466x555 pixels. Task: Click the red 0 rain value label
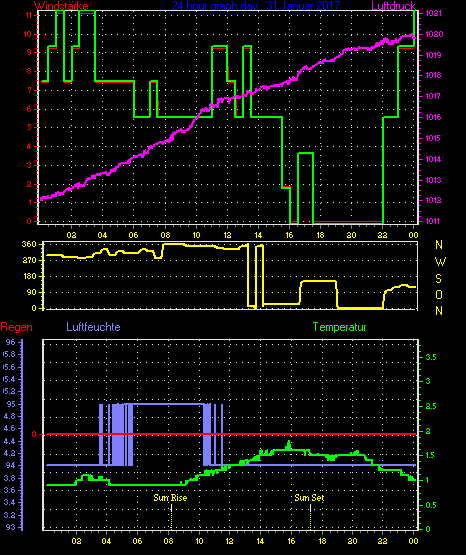[x=34, y=434]
